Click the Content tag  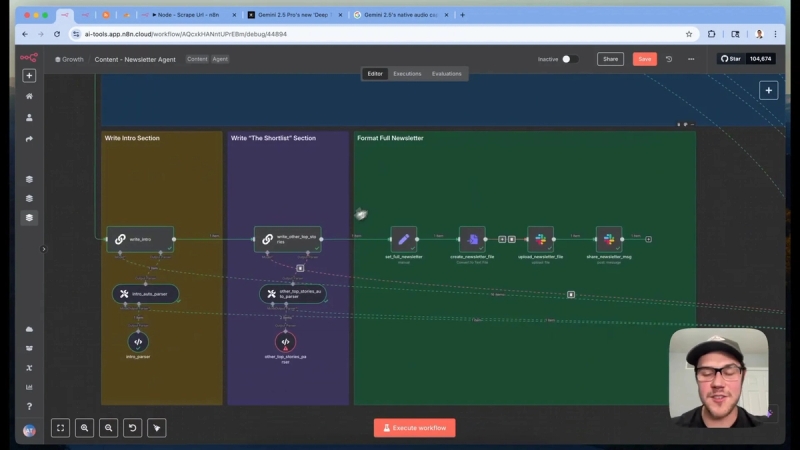point(197,59)
